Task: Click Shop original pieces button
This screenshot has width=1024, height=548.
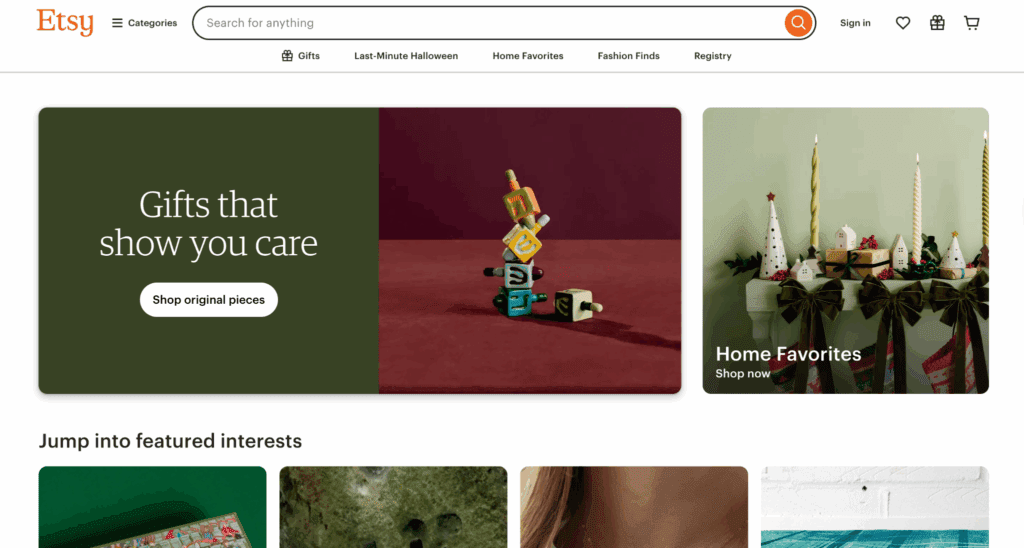Action: pyautogui.click(x=209, y=300)
